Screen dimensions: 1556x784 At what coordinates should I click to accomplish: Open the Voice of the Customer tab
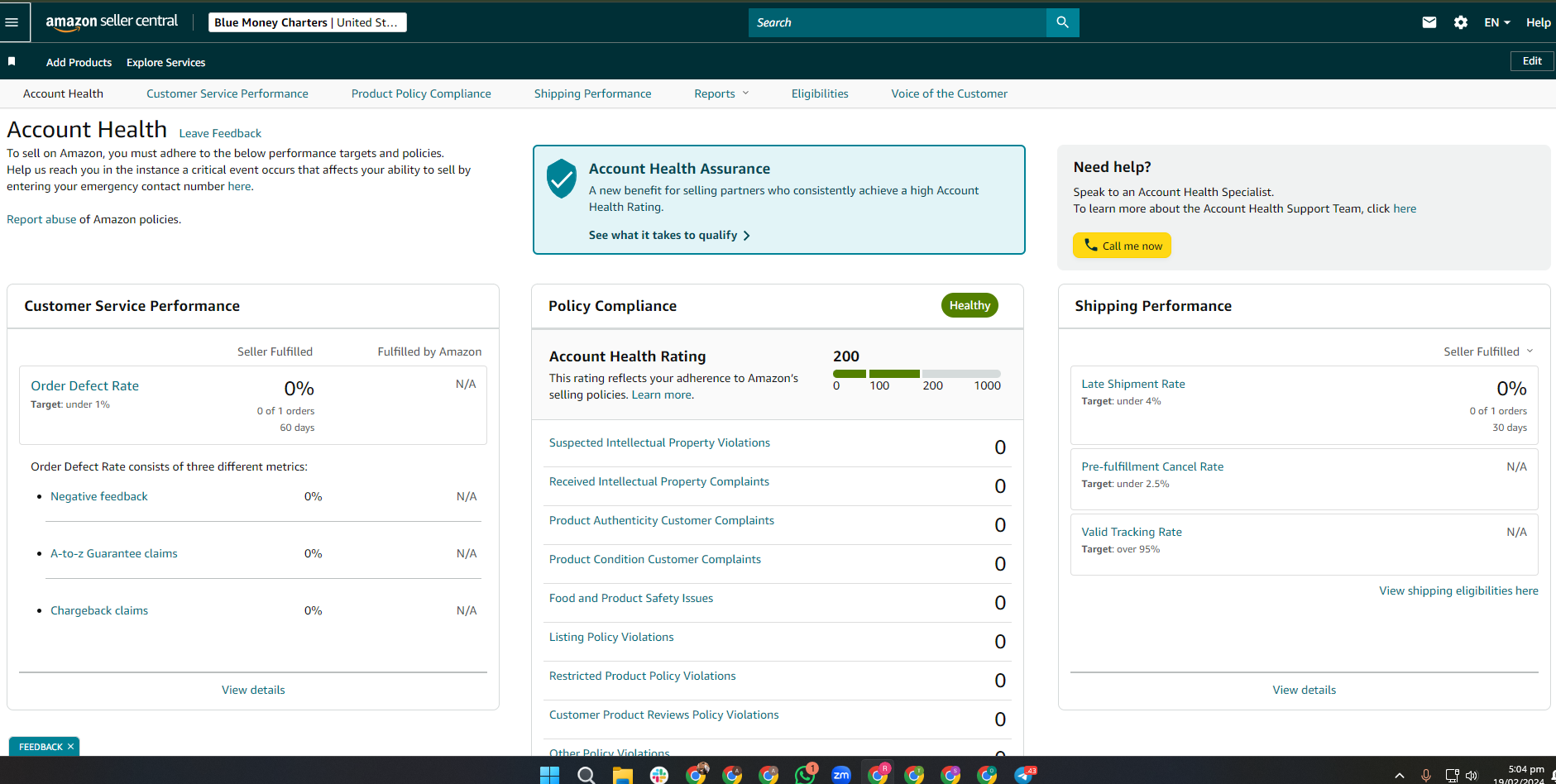(x=949, y=93)
